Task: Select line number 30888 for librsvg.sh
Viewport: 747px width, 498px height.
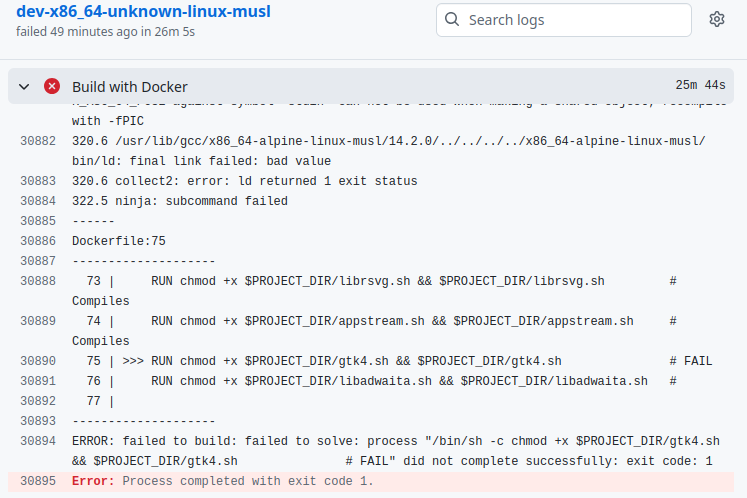Action: click(x=38, y=281)
